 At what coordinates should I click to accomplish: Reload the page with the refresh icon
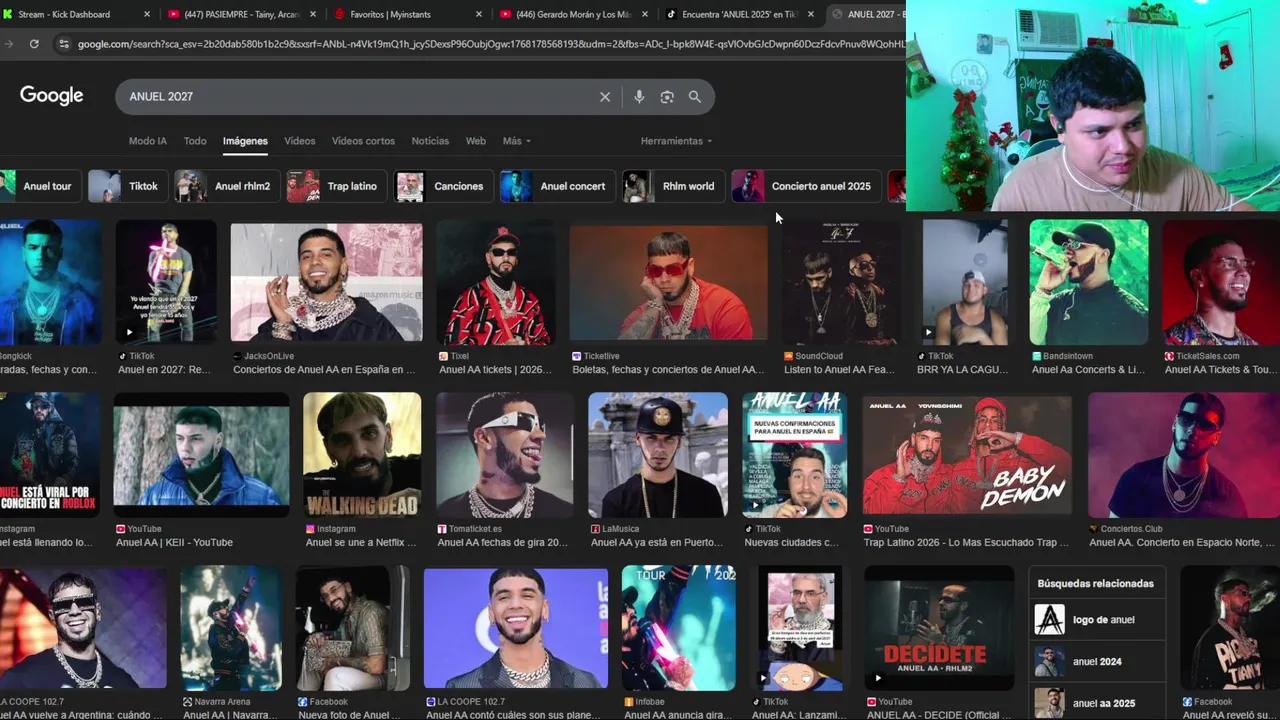click(34, 44)
